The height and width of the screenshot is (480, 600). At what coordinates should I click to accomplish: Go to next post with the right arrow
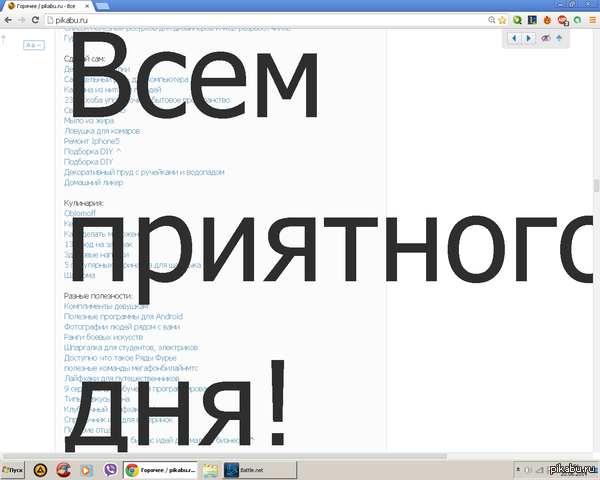(528, 38)
